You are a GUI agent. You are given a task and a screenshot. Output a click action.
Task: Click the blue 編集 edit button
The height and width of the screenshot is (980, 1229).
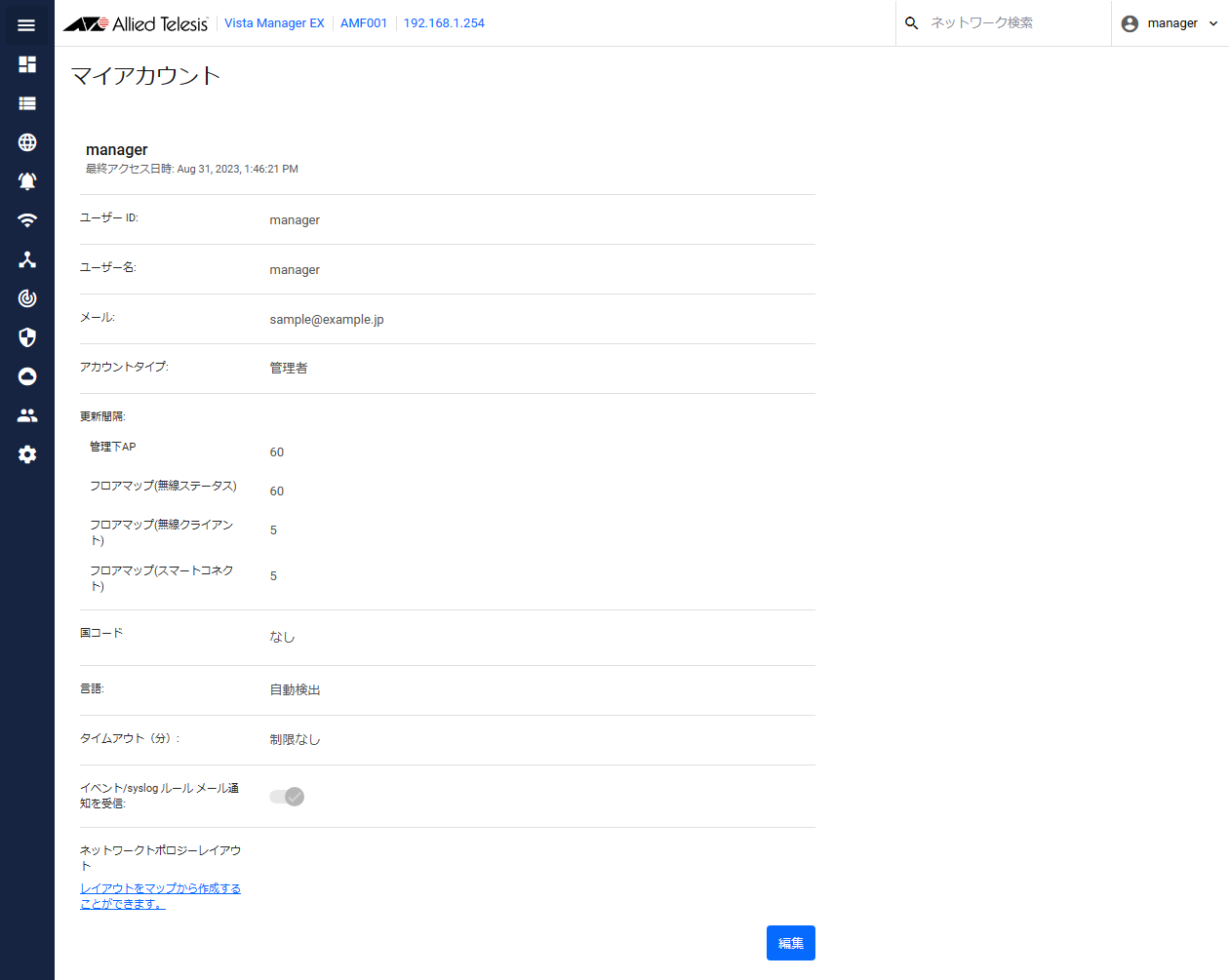[790, 943]
